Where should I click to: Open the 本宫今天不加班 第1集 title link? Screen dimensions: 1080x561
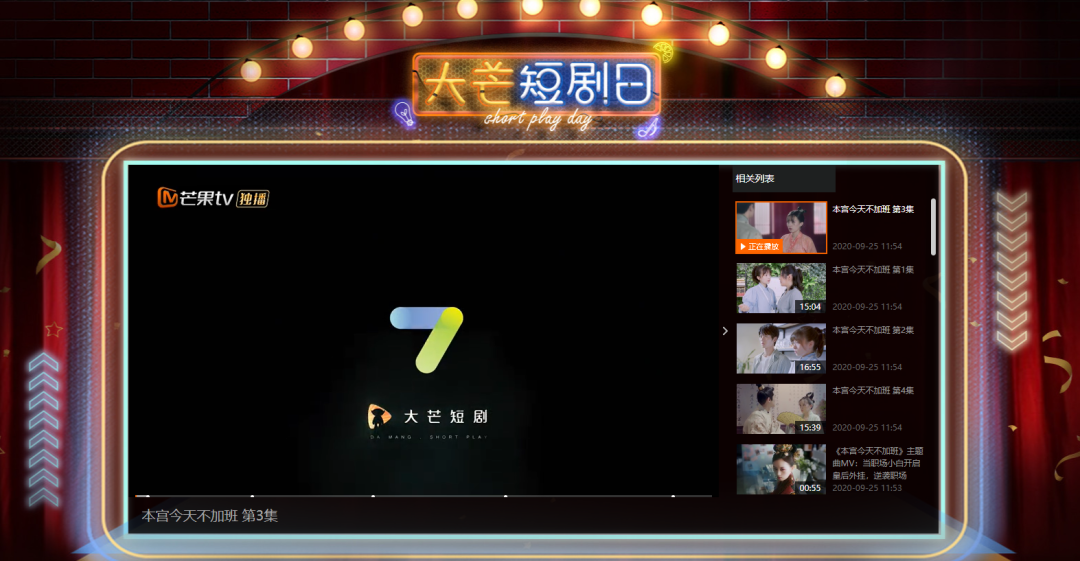873,270
